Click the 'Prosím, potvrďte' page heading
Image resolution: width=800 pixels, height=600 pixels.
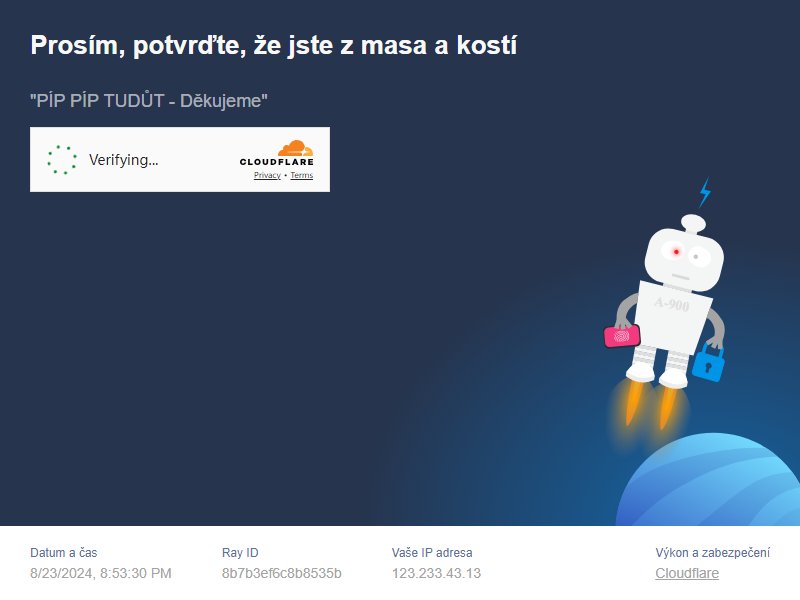pyautogui.click(x=273, y=45)
